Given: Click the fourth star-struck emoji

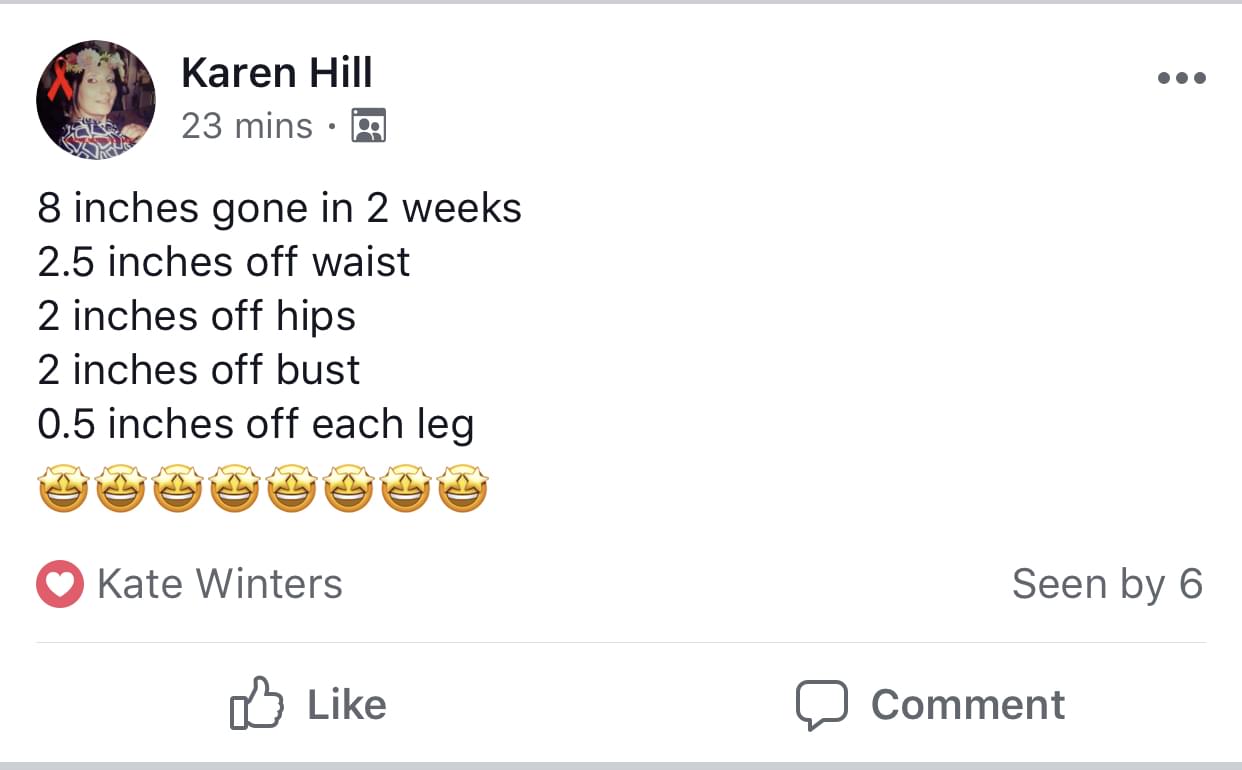Looking at the screenshot, I should [x=234, y=488].
